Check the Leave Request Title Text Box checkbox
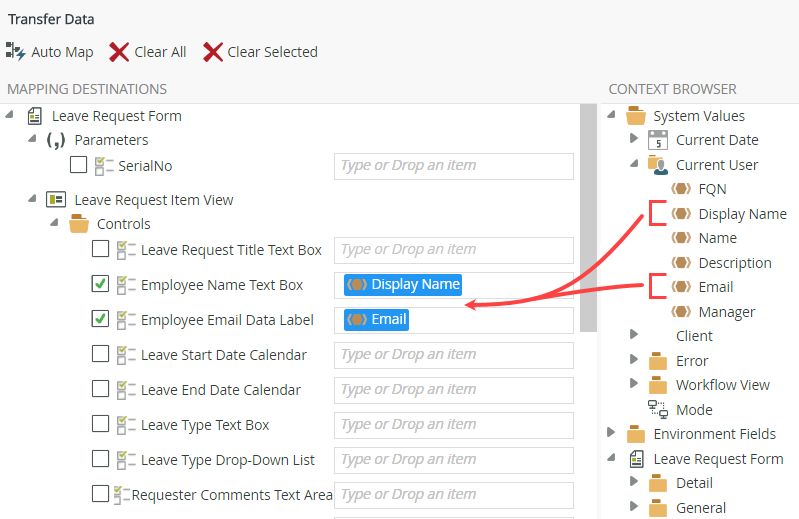The image size is (799, 519). [100, 249]
